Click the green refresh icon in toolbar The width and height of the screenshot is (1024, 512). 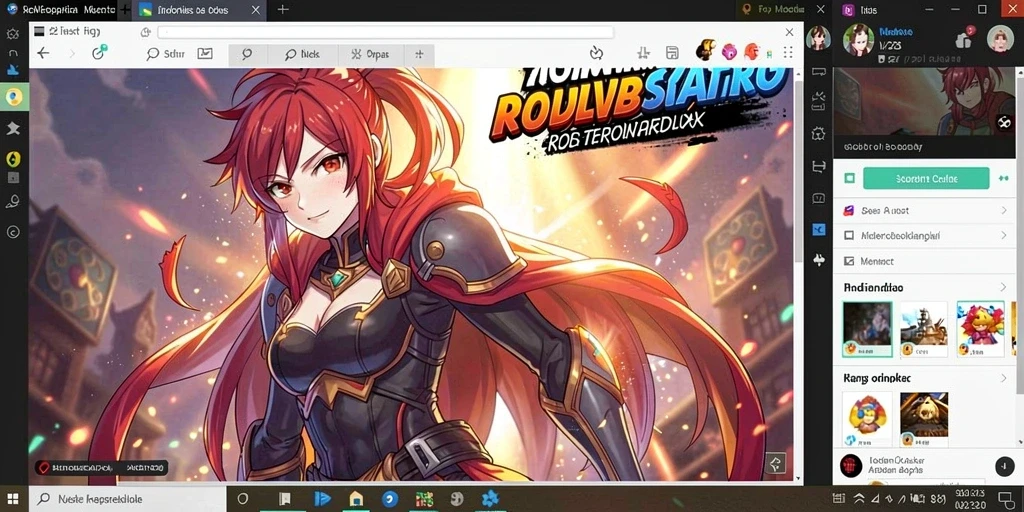pos(99,53)
